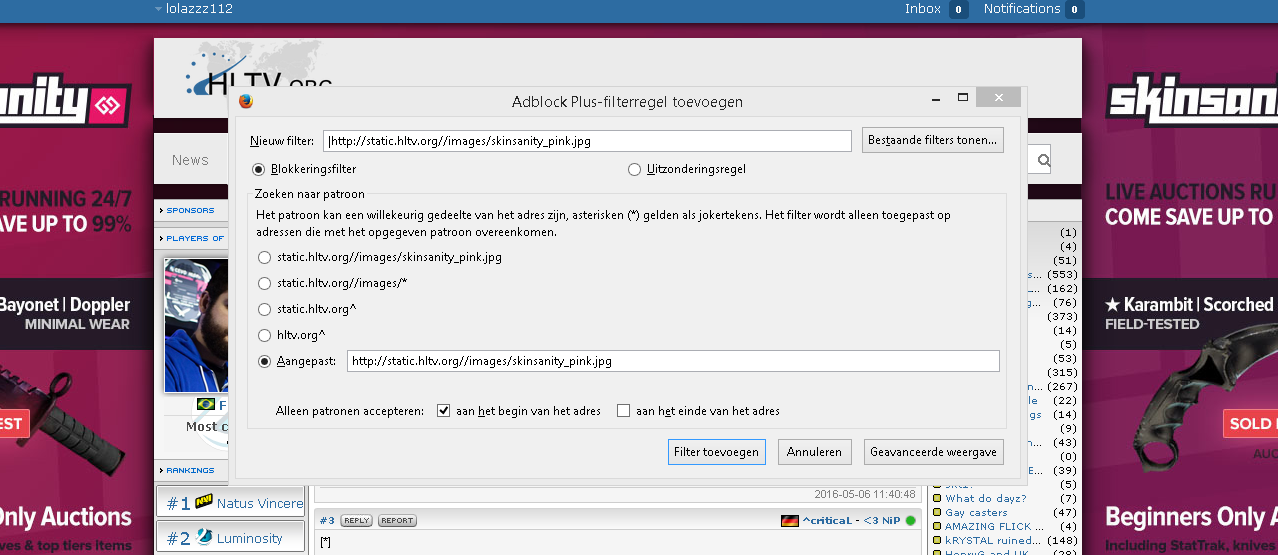The height and width of the screenshot is (555, 1278).
Task: Choose pattern static.hltv.org^
Action: point(265,309)
